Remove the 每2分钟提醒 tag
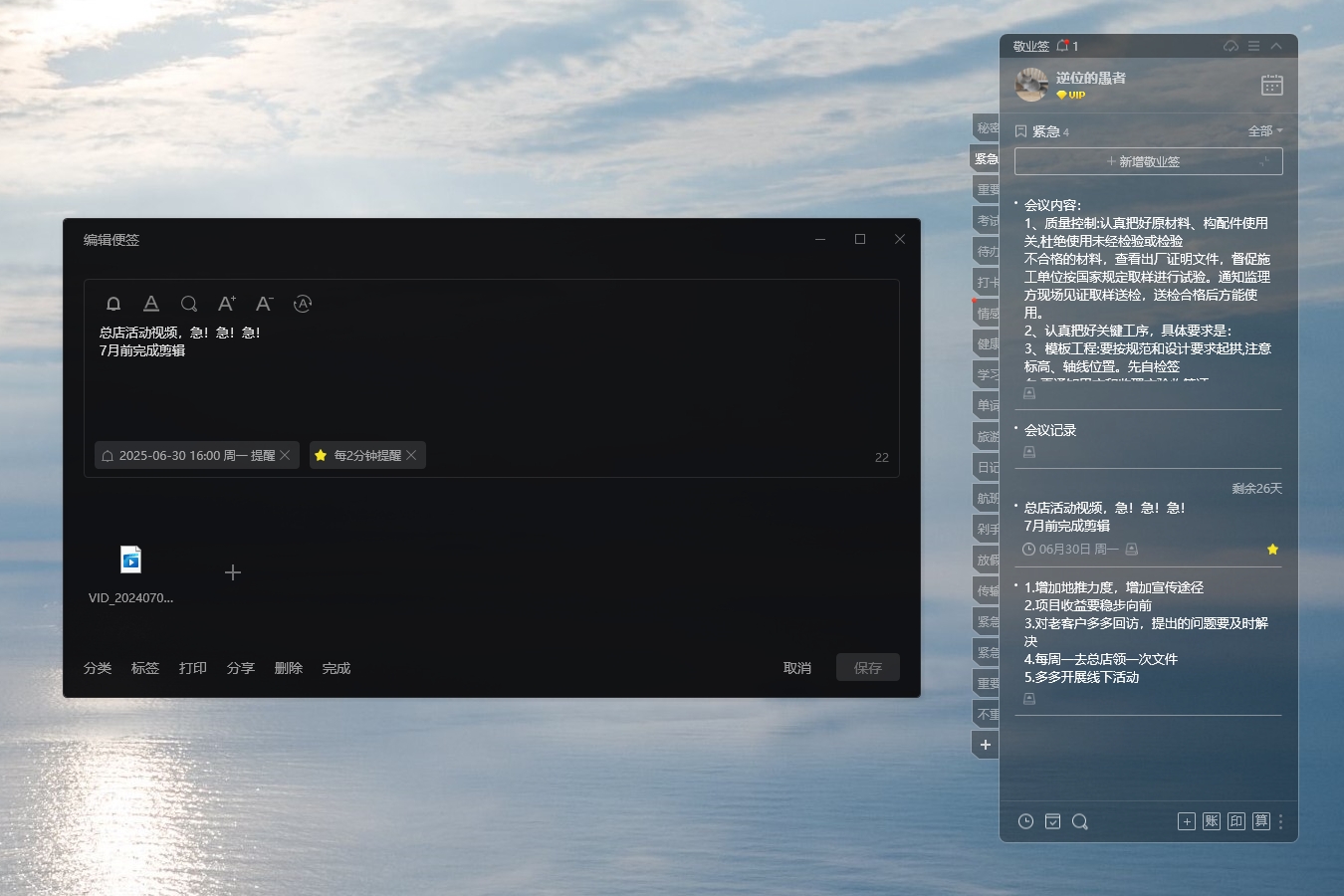Image resolution: width=1344 pixels, height=896 pixels. point(411,455)
